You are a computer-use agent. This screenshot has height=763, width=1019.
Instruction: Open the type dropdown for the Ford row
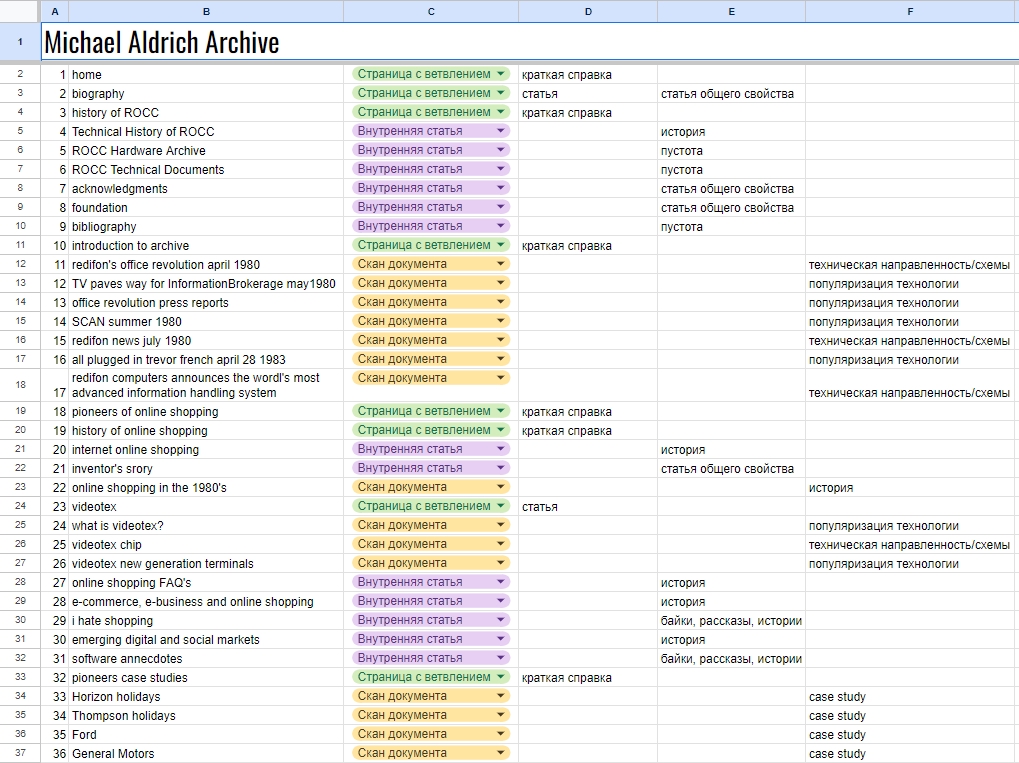pos(500,734)
